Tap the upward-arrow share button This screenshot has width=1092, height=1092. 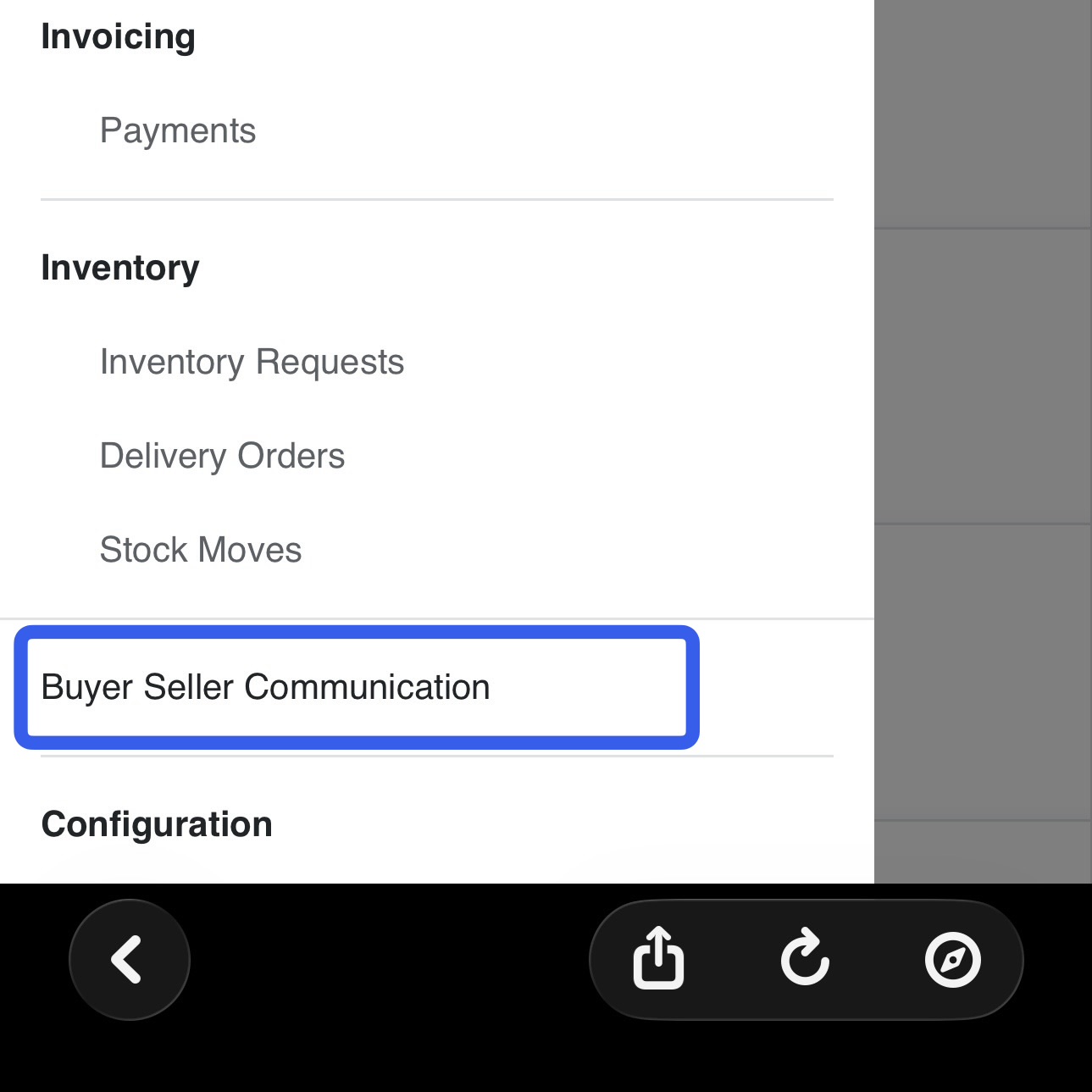tap(658, 959)
